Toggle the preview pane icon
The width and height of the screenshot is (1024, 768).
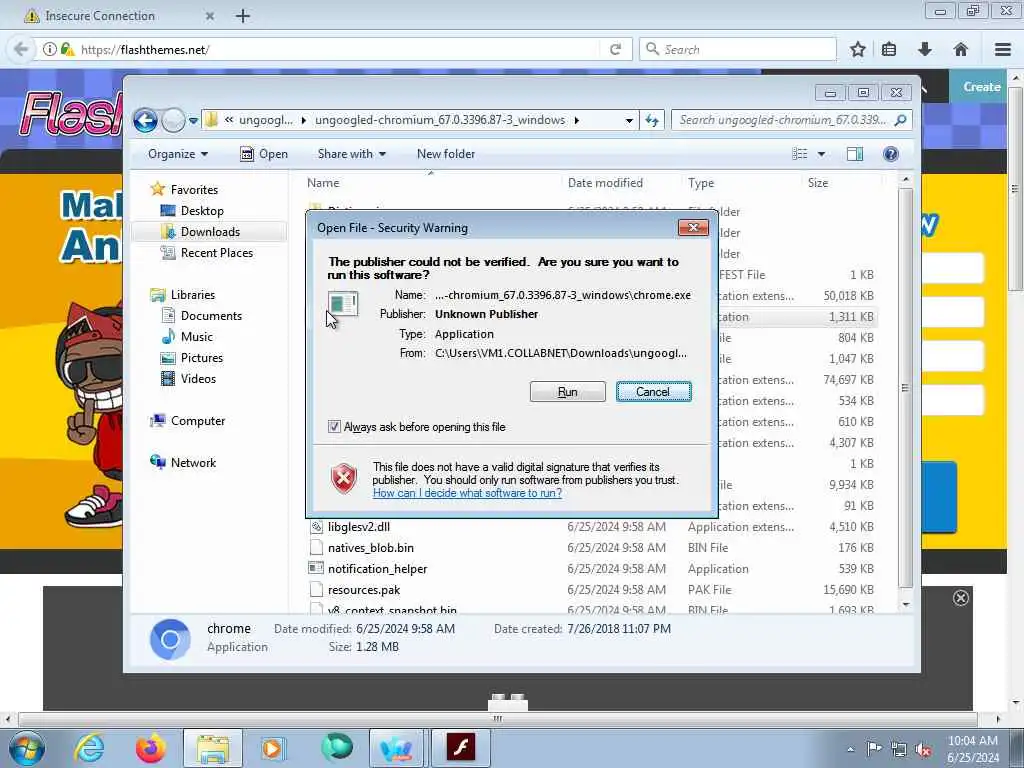855,154
